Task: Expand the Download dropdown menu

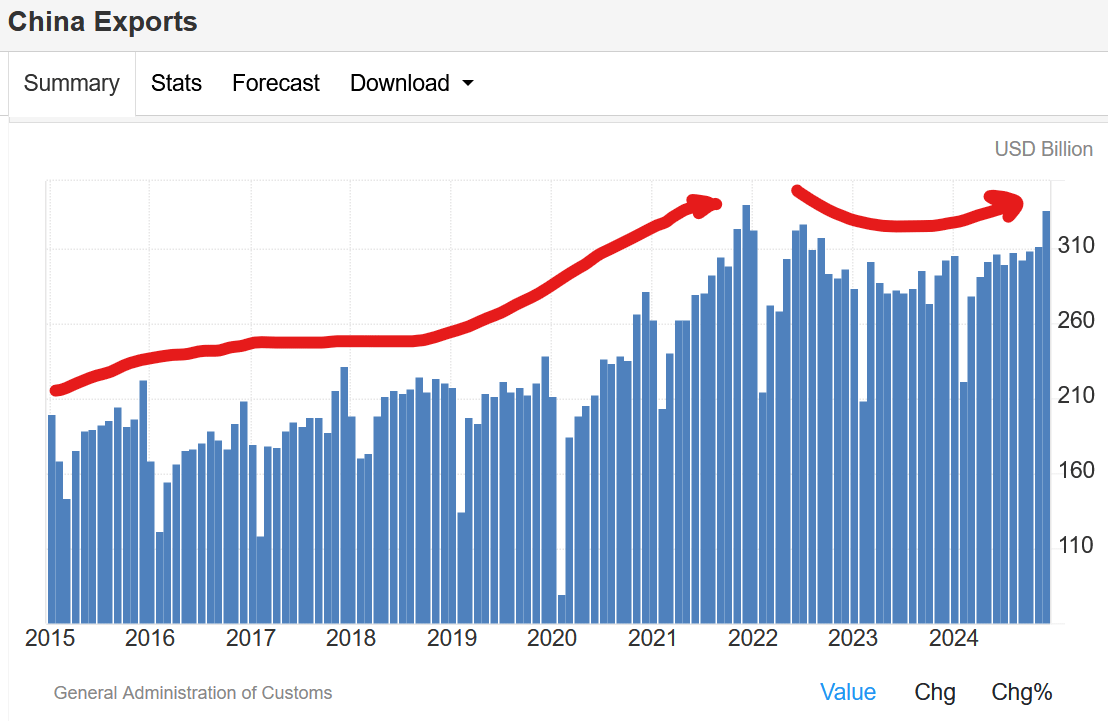Action: pyautogui.click(x=411, y=83)
